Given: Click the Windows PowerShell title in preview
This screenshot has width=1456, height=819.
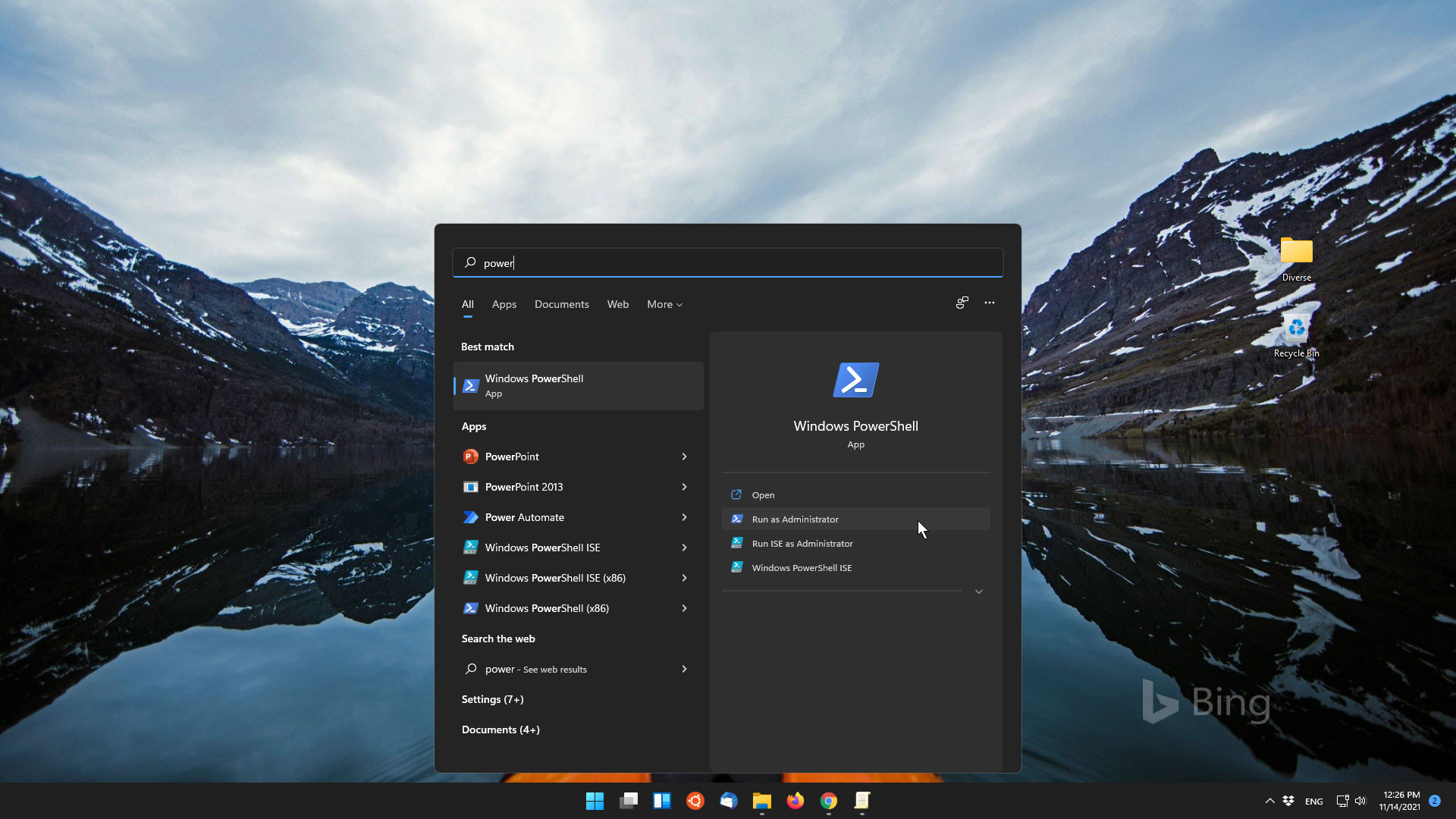Looking at the screenshot, I should pos(856,426).
